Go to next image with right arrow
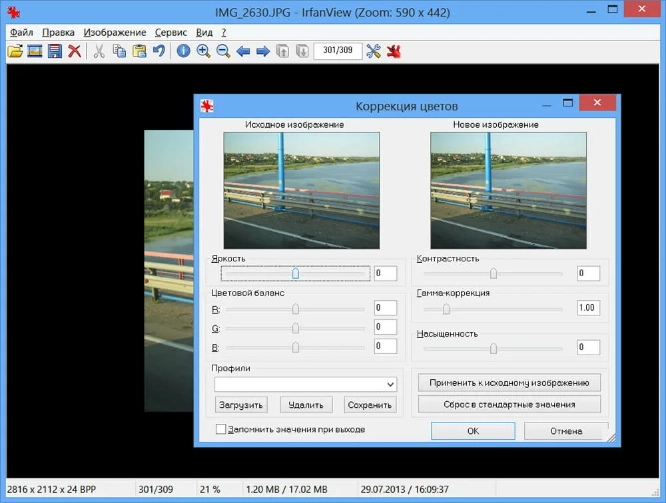The width and height of the screenshot is (666, 503). [x=262, y=51]
